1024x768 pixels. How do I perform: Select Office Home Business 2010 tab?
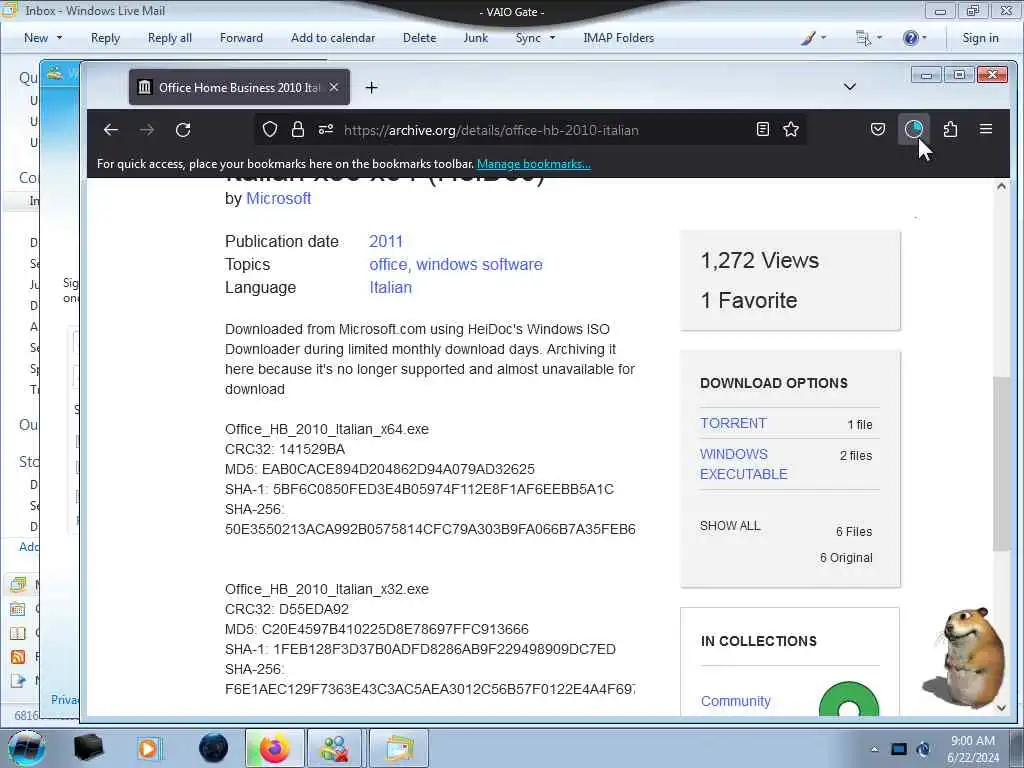(239, 88)
